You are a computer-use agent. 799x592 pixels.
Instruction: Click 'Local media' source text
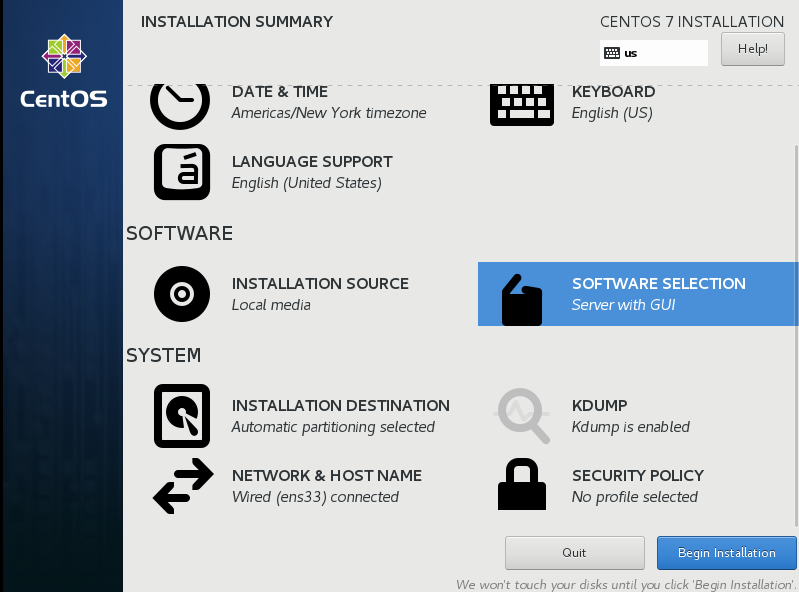coord(271,305)
